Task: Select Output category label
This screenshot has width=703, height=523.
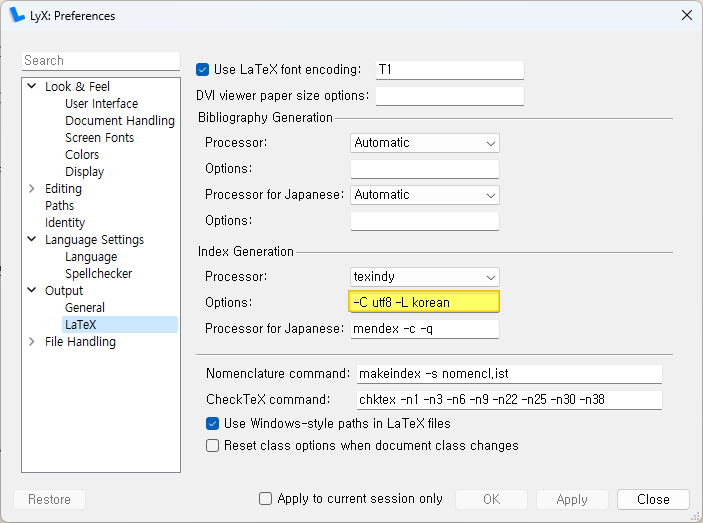Action: pos(64,291)
